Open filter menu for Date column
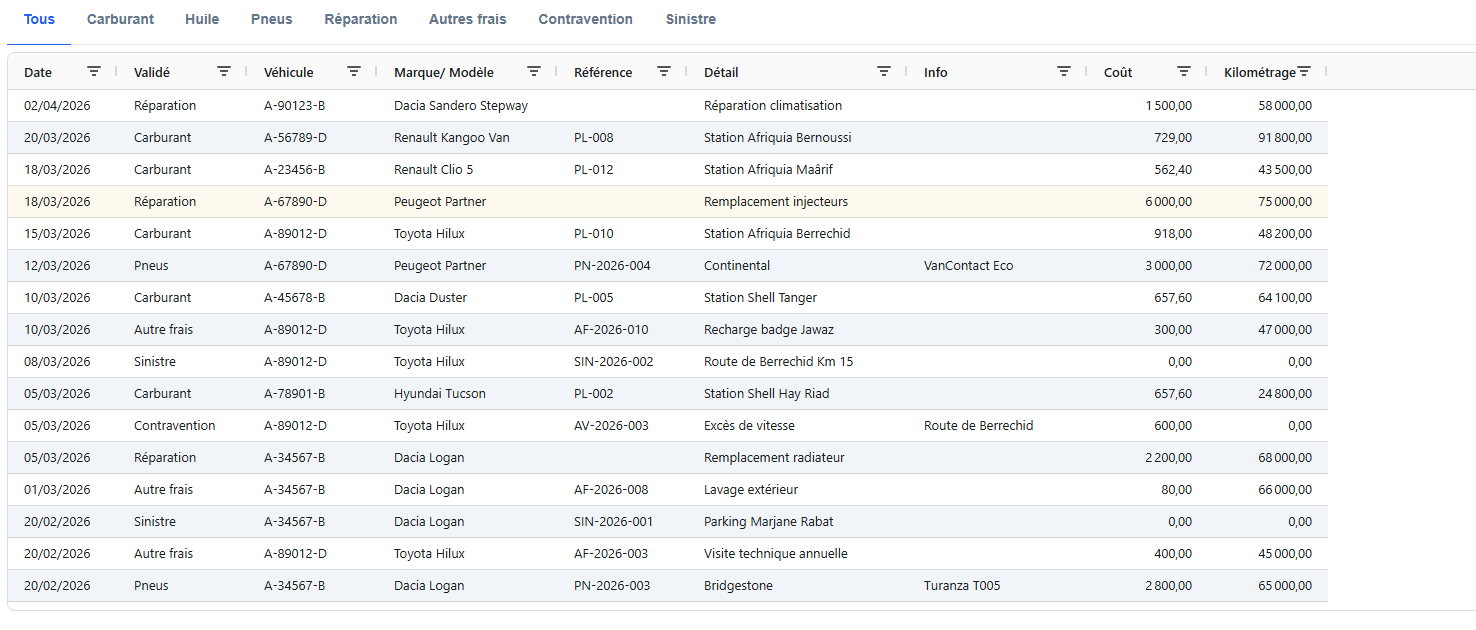The height and width of the screenshot is (630, 1476). (94, 71)
